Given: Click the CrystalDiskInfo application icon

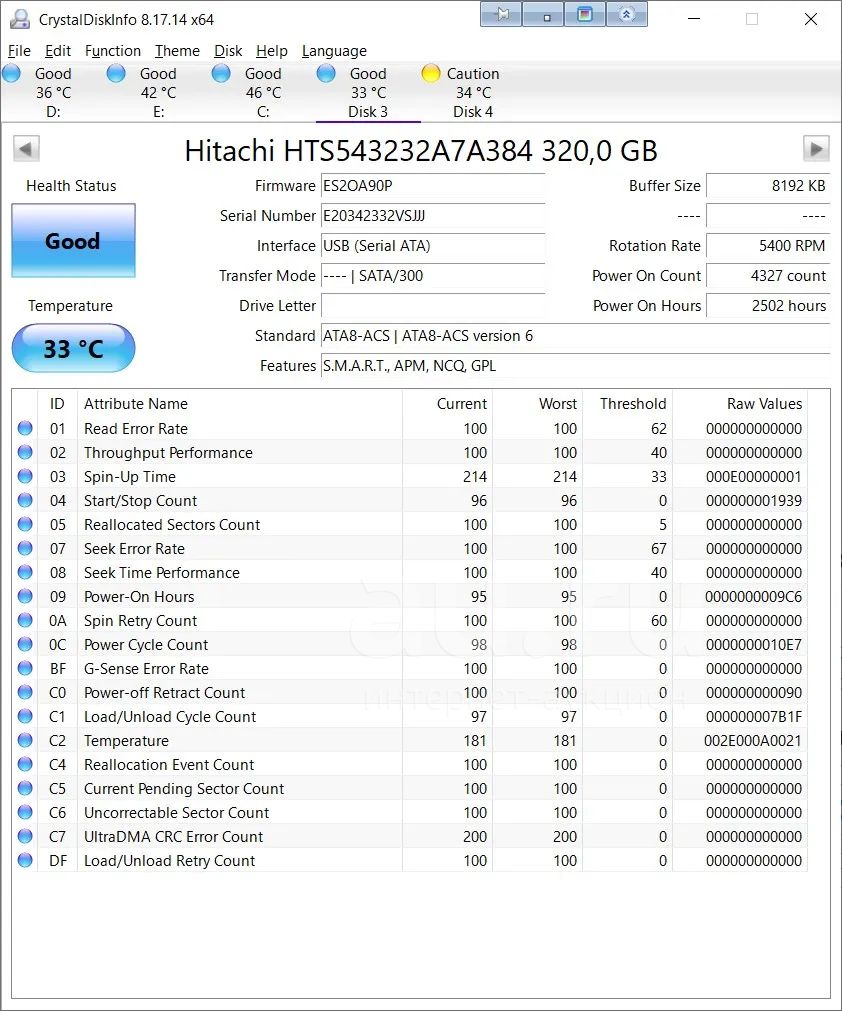Looking at the screenshot, I should click(19, 19).
